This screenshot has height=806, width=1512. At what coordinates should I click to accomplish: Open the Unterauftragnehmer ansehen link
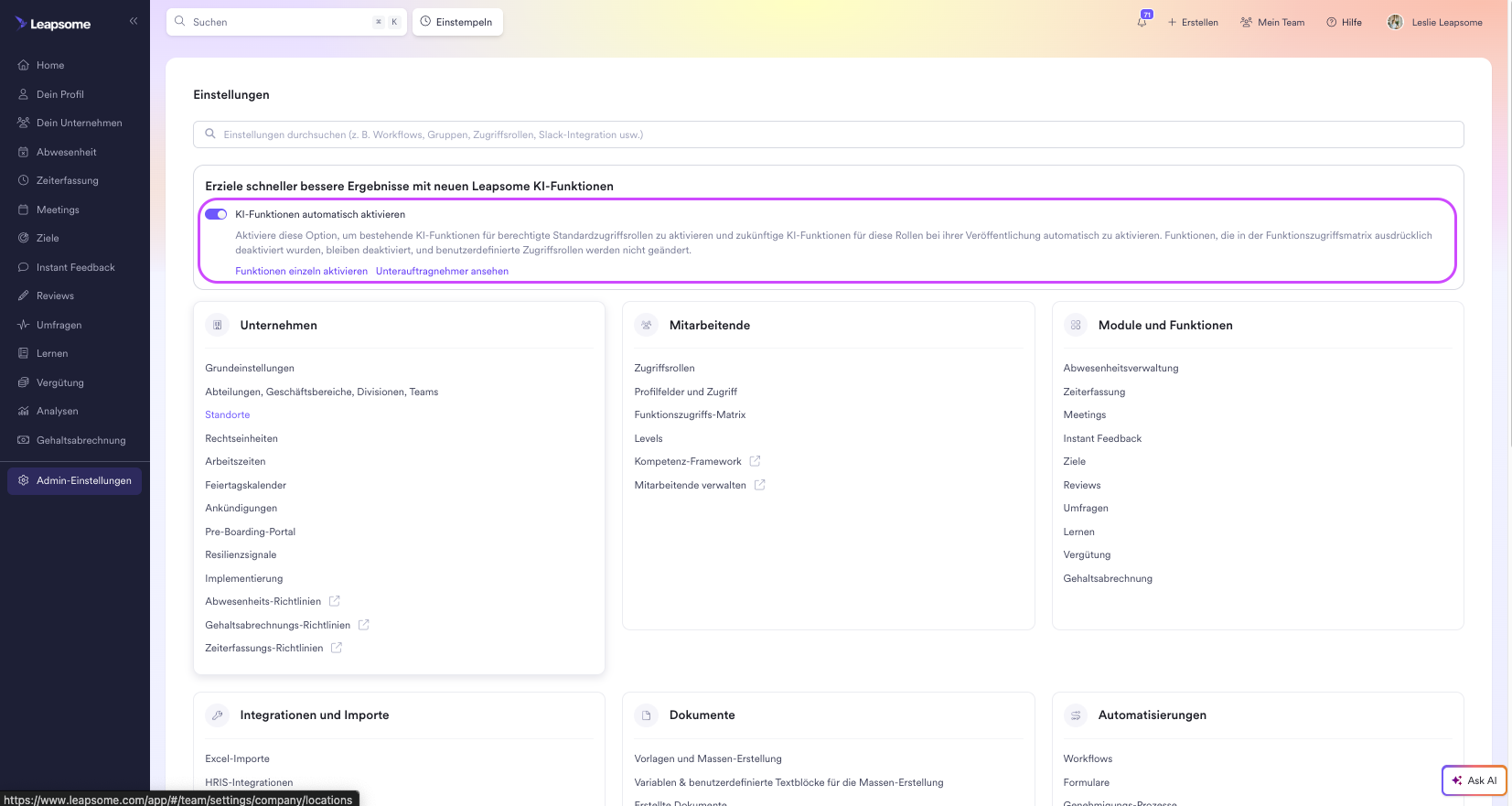point(442,271)
